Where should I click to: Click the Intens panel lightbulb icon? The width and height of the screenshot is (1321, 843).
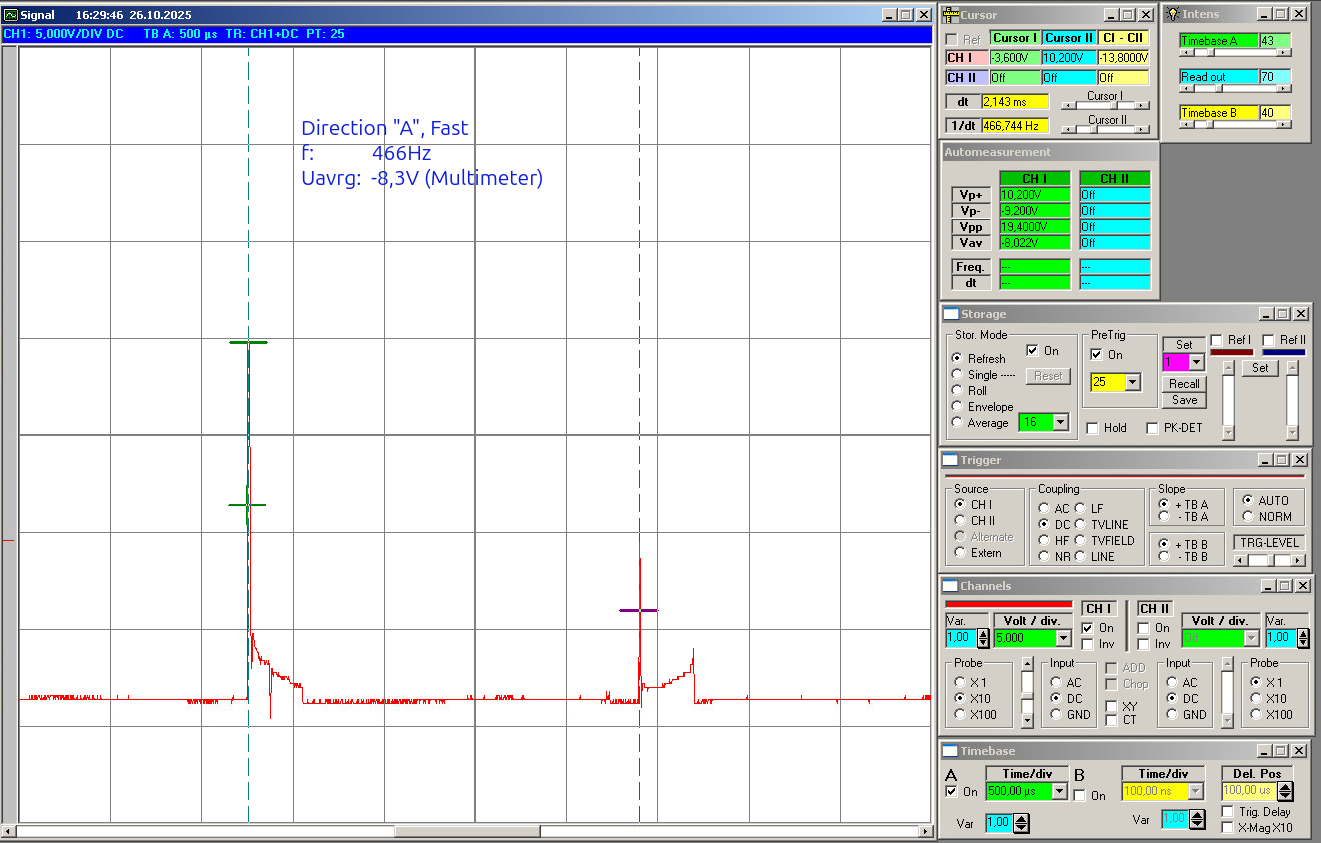1173,15
